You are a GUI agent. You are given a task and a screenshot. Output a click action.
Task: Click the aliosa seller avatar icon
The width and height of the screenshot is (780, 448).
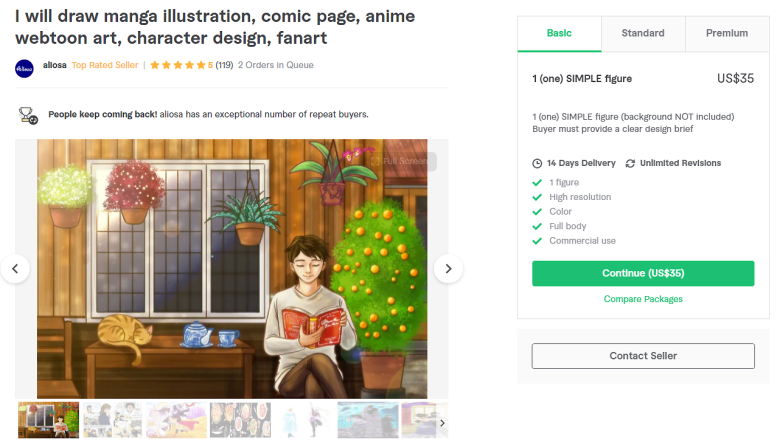point(24,69)
